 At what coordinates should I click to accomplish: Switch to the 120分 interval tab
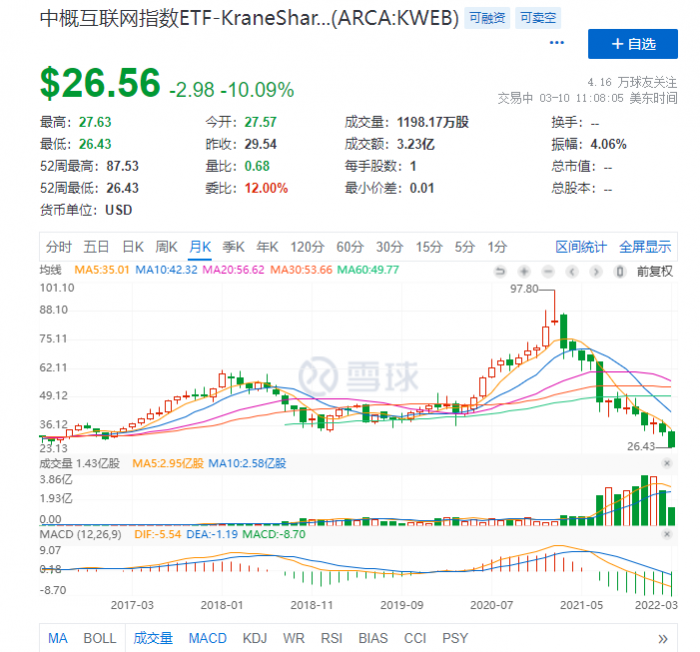(x=307, y=247)
